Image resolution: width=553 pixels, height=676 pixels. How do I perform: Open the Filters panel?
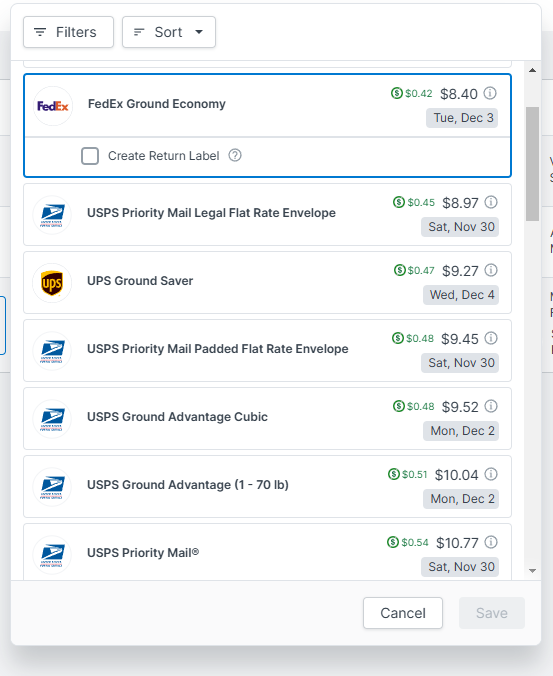point(69,32)
